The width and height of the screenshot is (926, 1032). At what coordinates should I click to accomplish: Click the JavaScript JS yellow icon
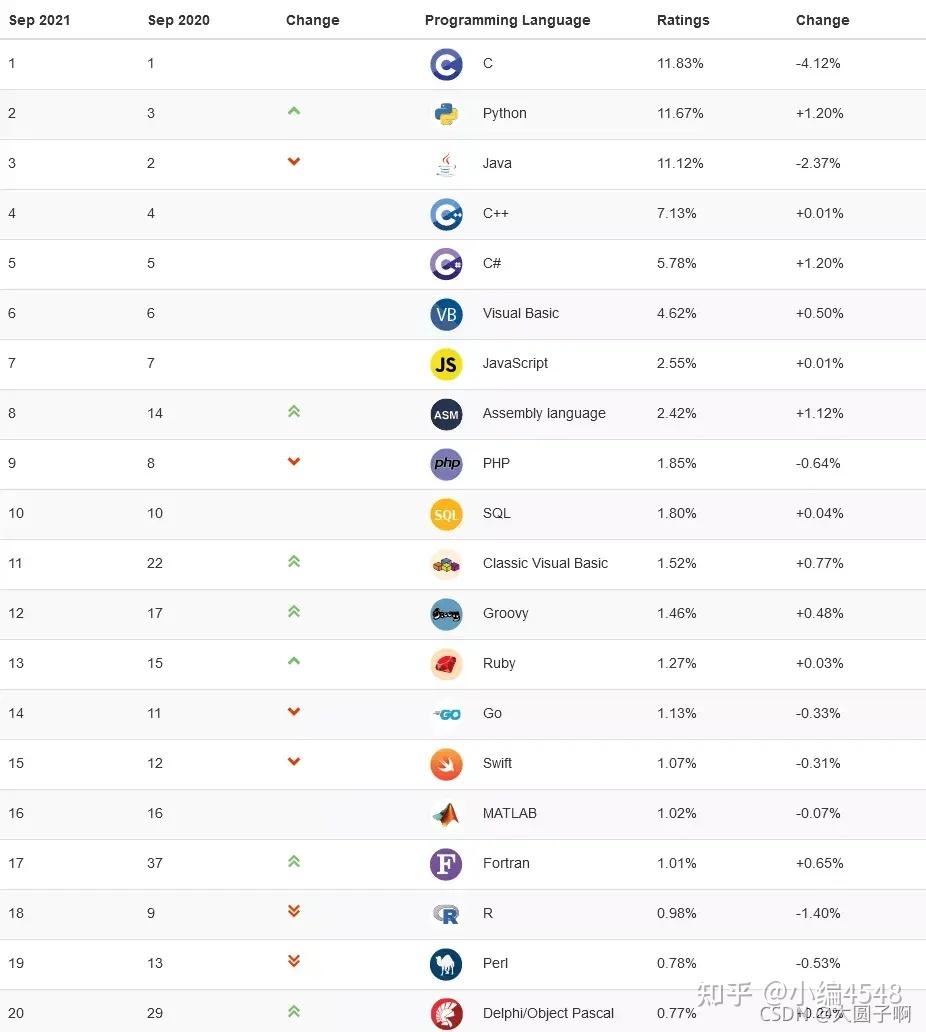(446, 364)
